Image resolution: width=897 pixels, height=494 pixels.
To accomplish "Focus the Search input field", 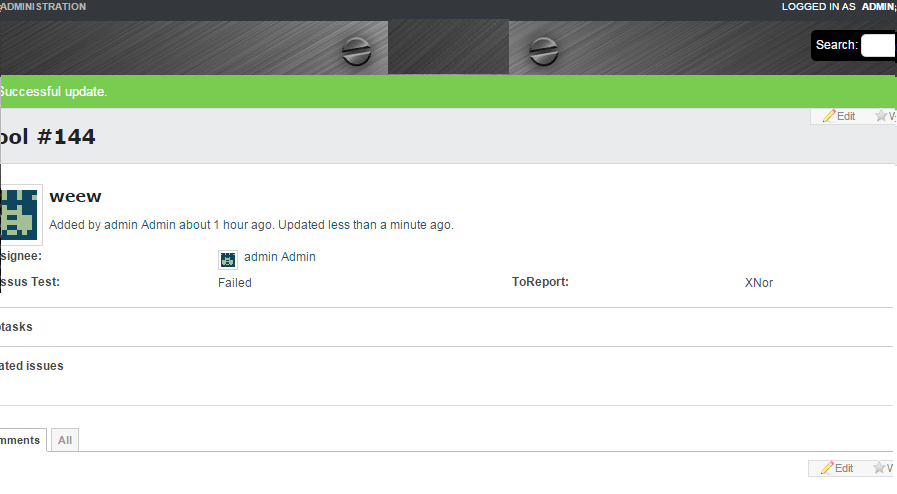I will [x=879, y=45].
